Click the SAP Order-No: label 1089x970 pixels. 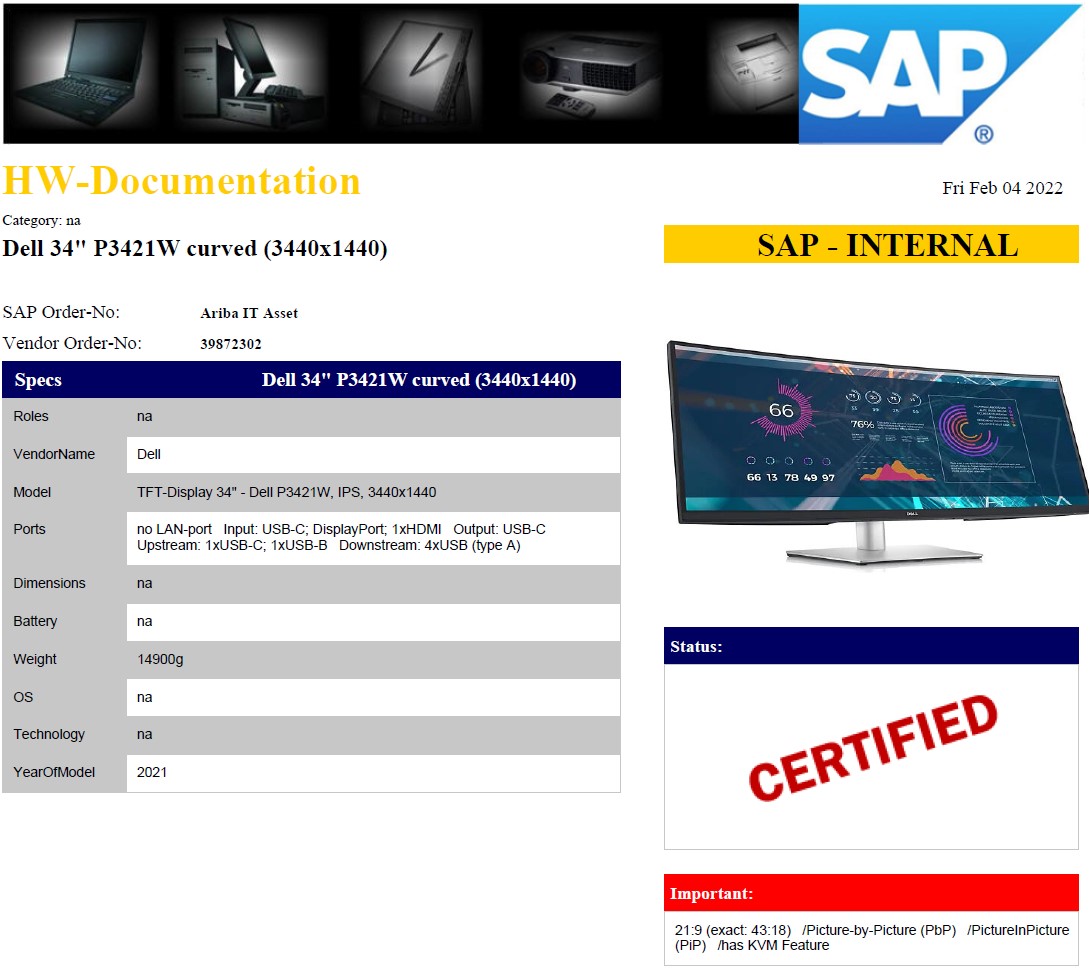tap(61, 312)
